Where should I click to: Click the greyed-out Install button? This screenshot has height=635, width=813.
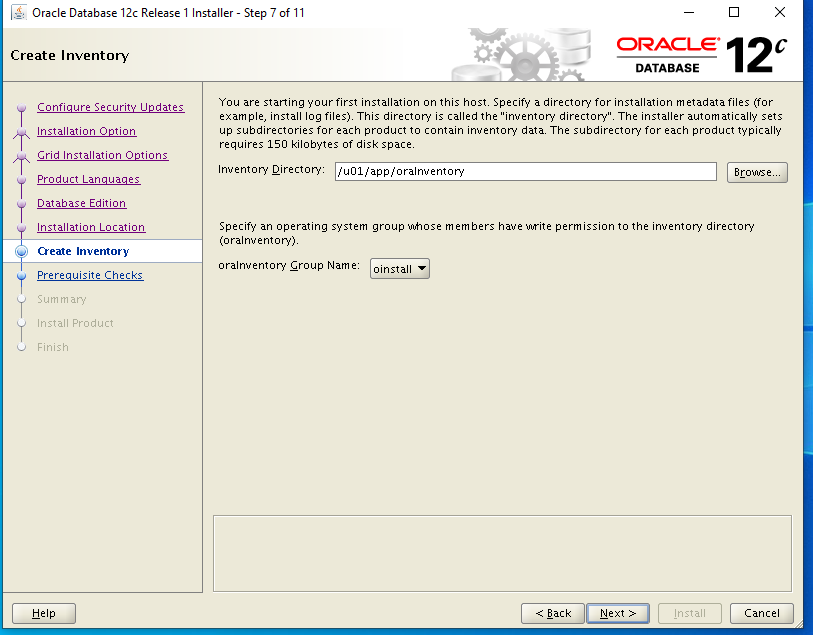[x=690, y=613]
